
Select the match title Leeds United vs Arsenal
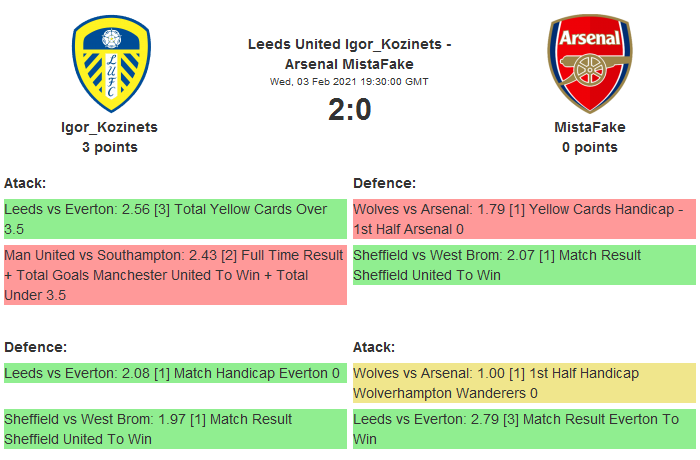[x=349, y=54]
